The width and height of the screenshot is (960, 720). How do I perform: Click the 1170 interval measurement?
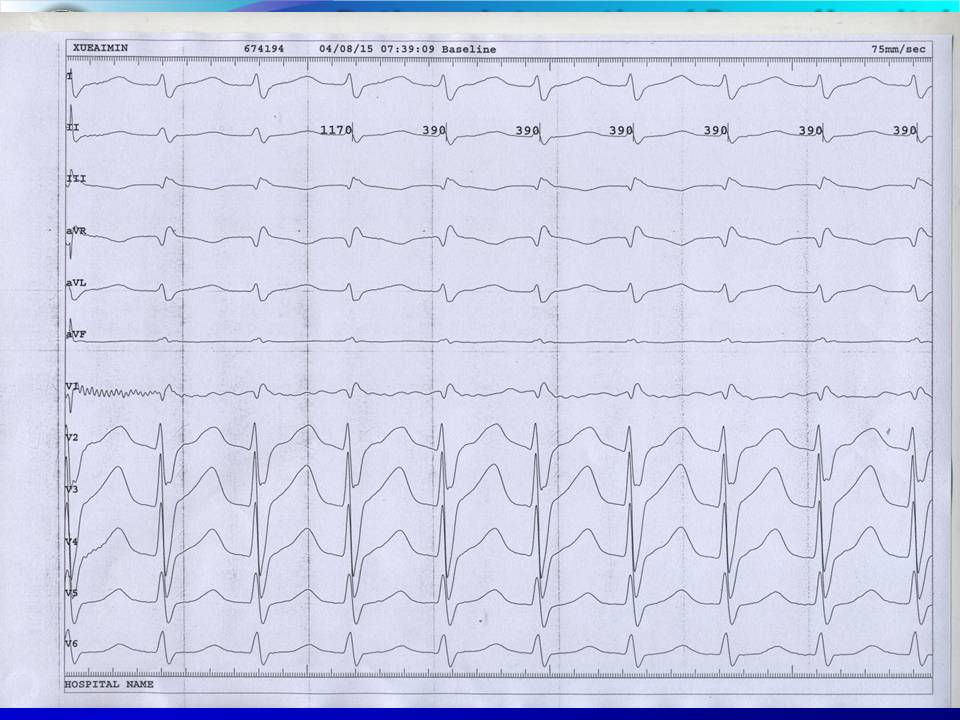[336, 130]
